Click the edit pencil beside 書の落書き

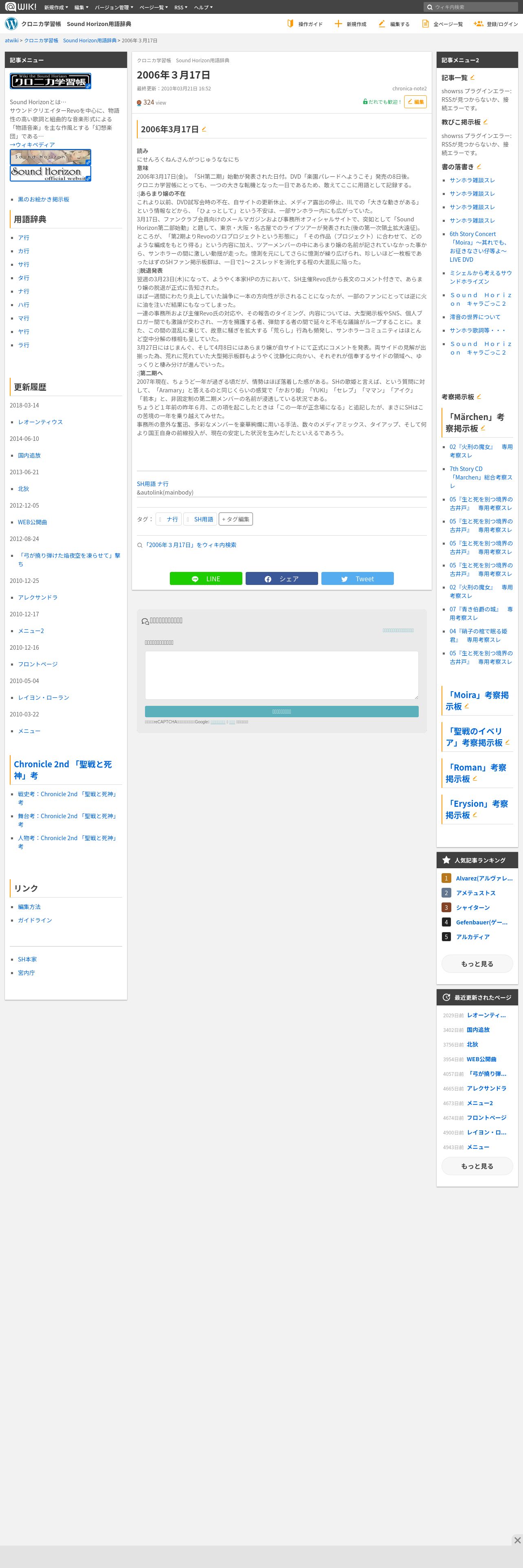[x=479, y=166]
